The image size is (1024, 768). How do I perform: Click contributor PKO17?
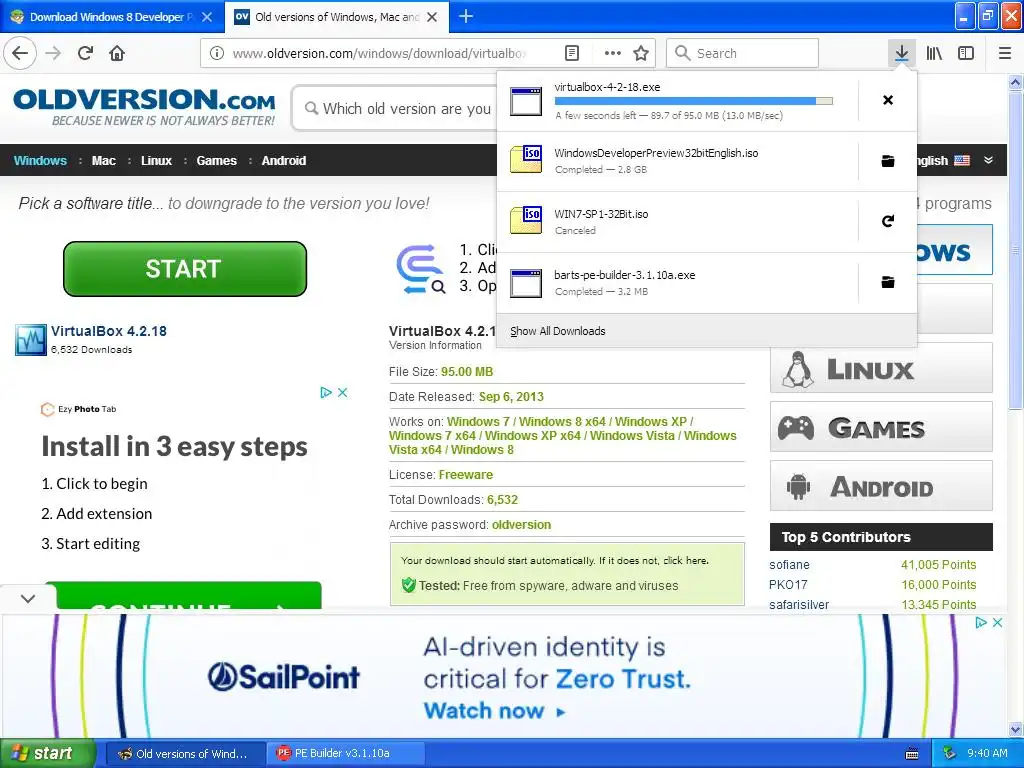coord(788,585)
